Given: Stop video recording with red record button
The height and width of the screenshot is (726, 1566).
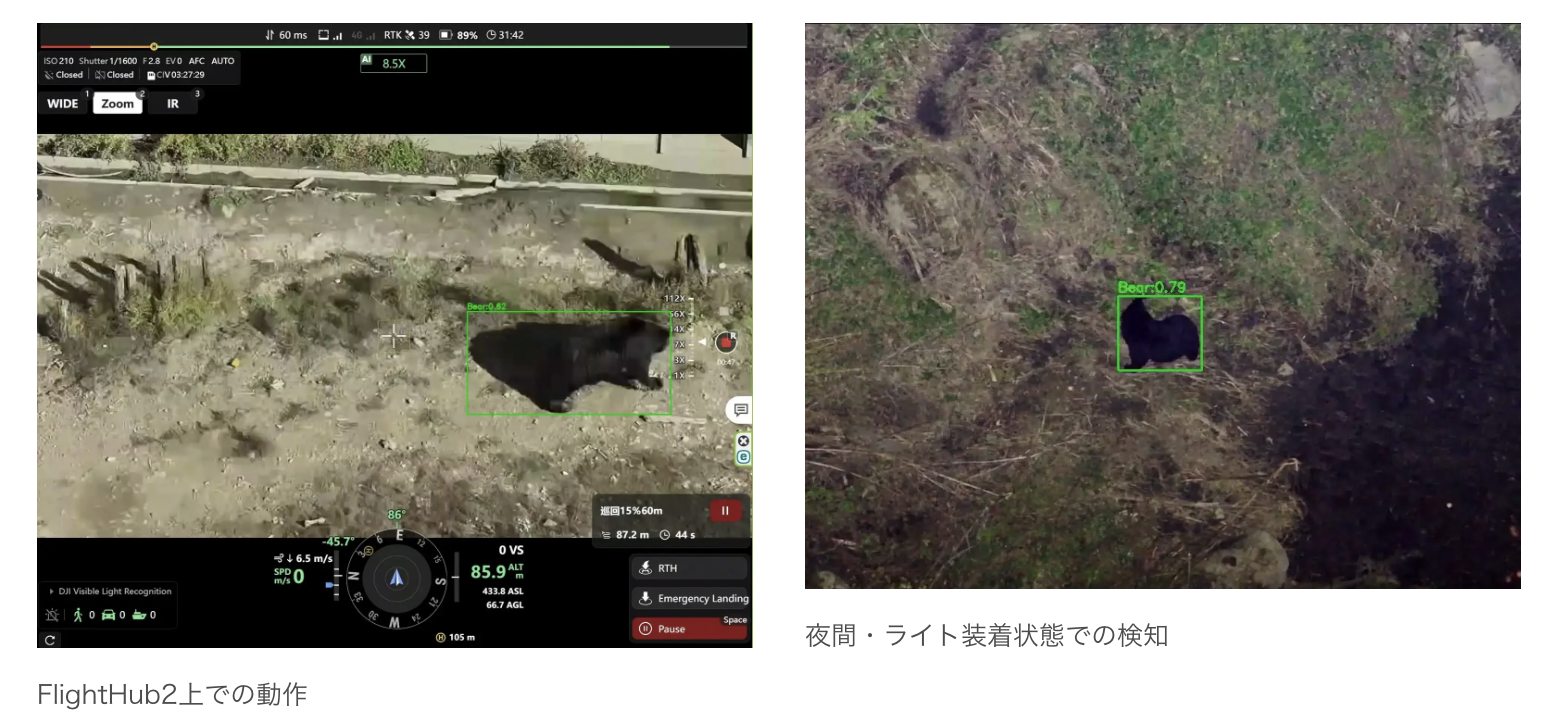Looking at the screenshot, I should coord(726,342).
